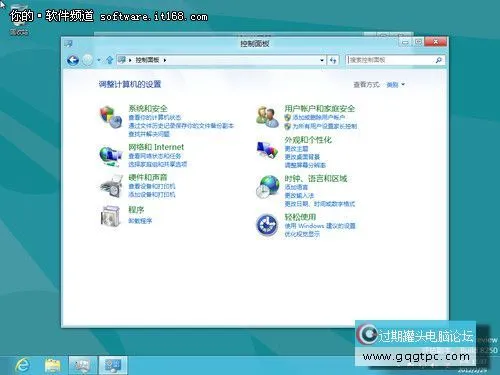Click 添加或删除用户帐户 link
The image size is (500, 375).
tap(318, 117)
